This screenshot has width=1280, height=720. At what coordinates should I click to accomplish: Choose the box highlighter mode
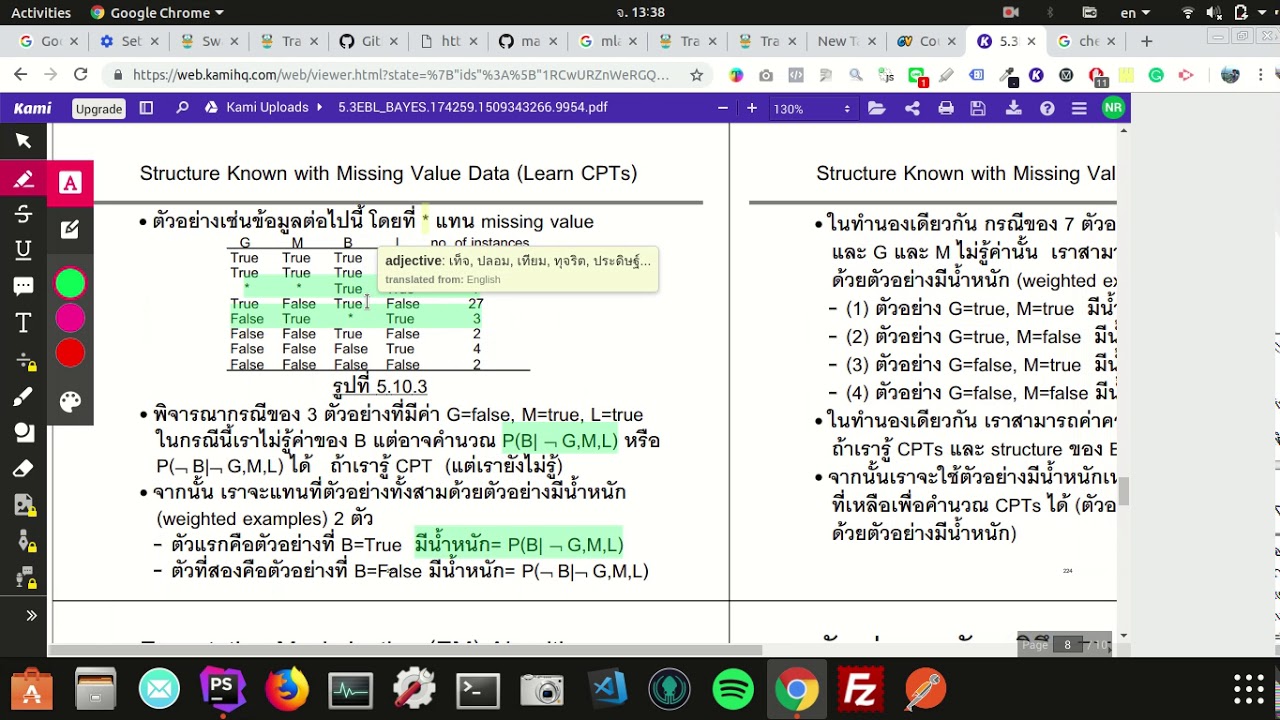70,229
